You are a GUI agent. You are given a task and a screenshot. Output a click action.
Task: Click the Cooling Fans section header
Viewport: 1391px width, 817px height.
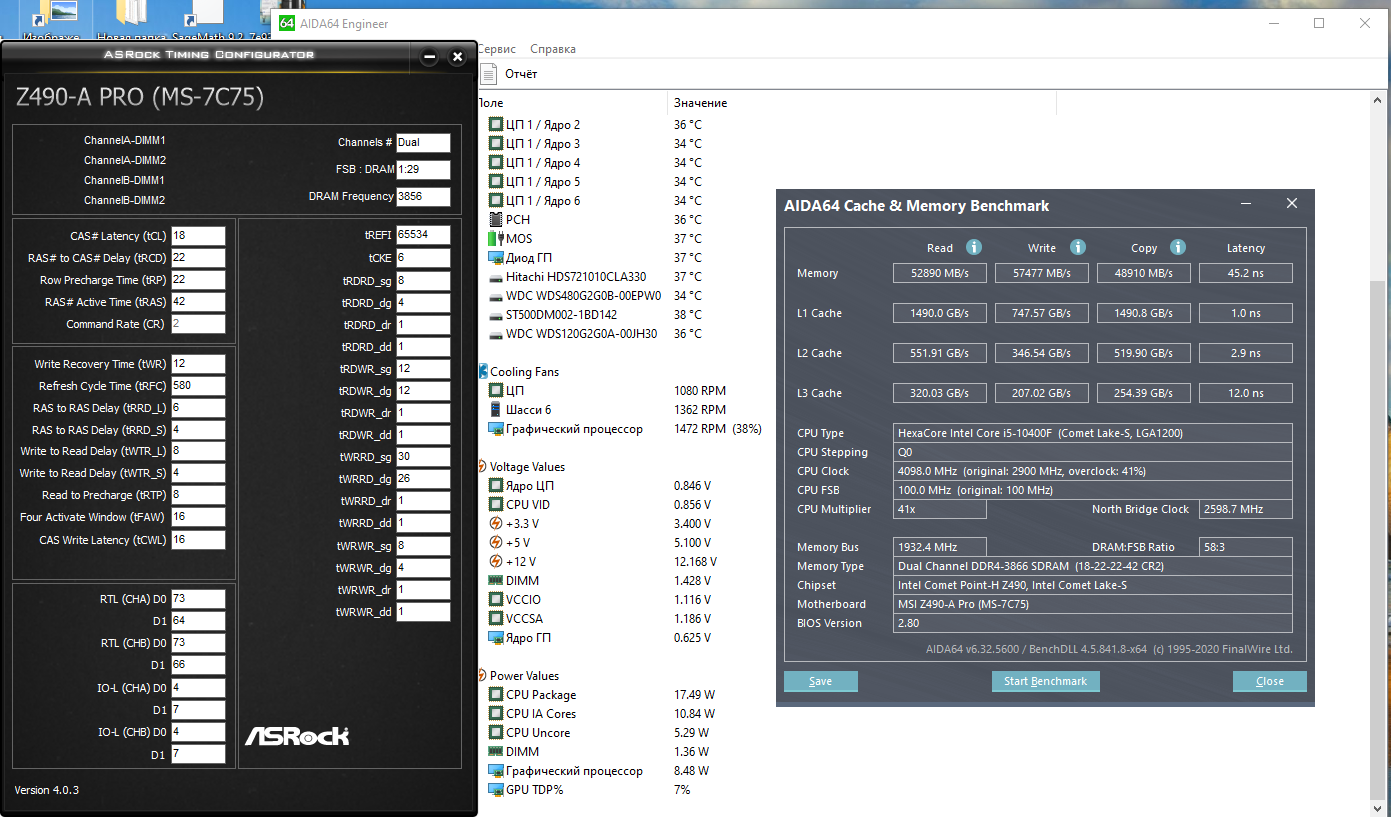524,372
